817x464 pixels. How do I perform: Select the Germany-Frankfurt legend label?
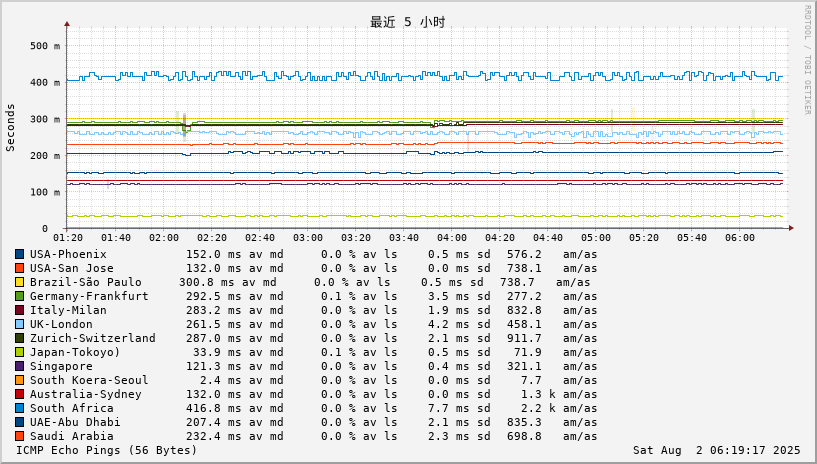click(x=89, y=296)
